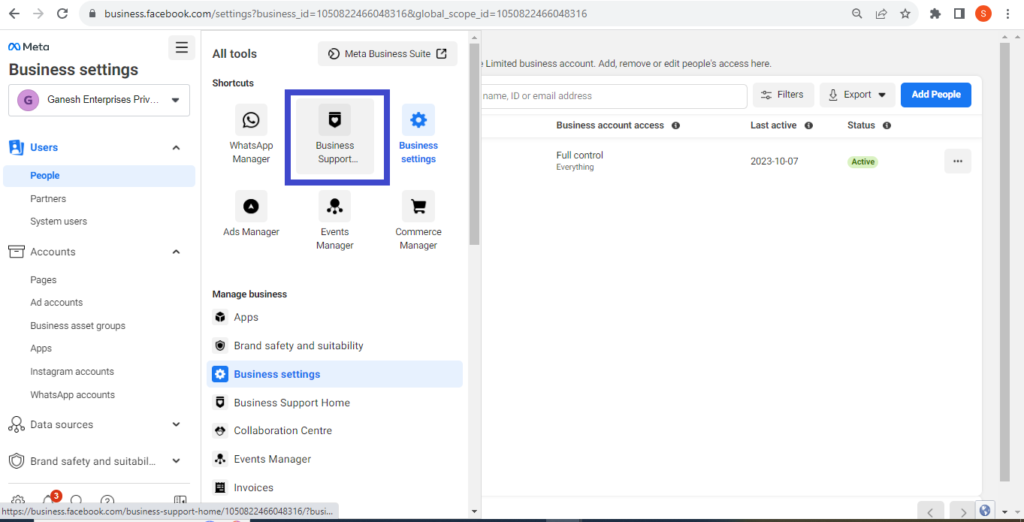Open Ad accounts under Accounts

pos(56,302)
